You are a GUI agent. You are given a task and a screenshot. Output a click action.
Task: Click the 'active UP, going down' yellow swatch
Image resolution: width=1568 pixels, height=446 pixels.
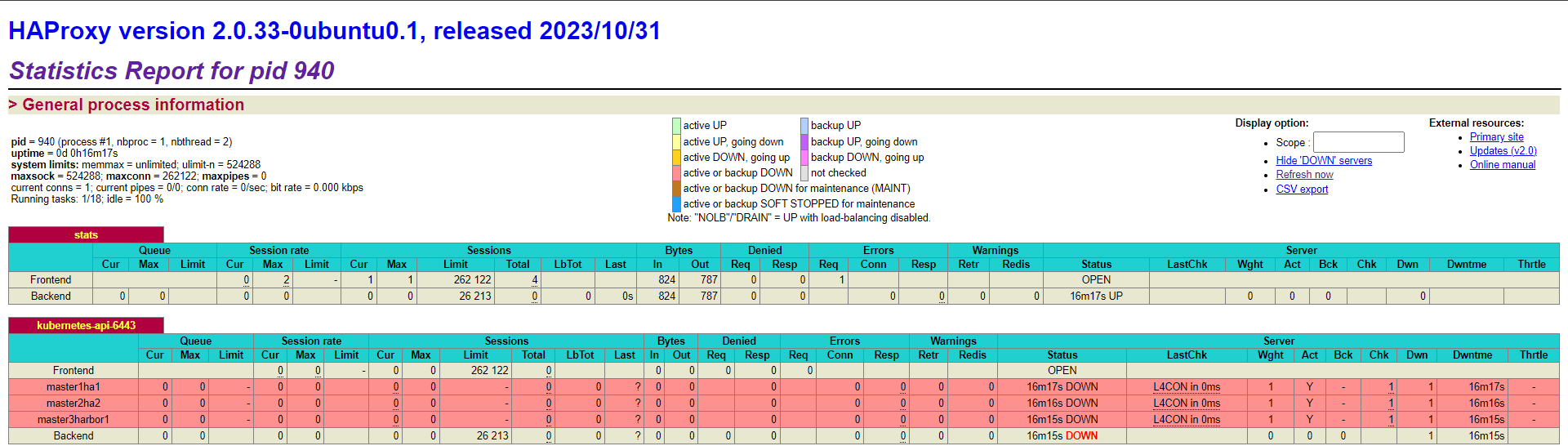point(676,141)
